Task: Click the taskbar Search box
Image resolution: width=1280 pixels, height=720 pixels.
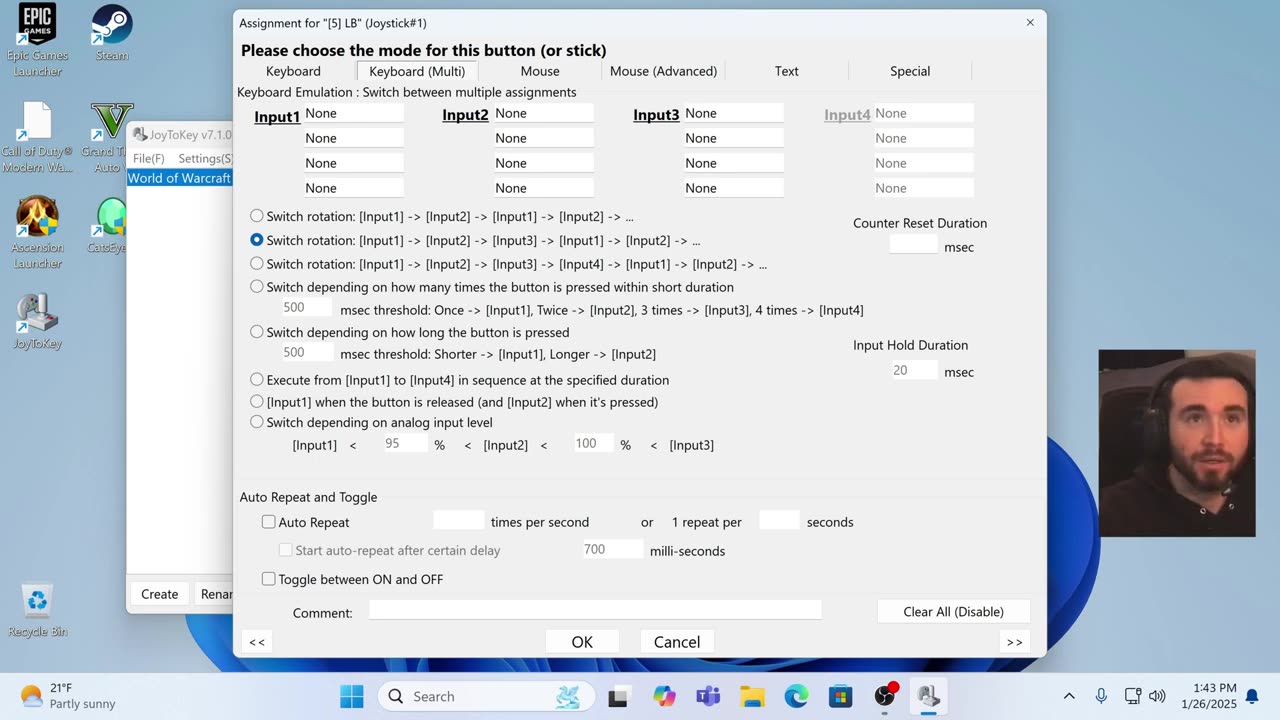Action: click(x=486, y=696)
